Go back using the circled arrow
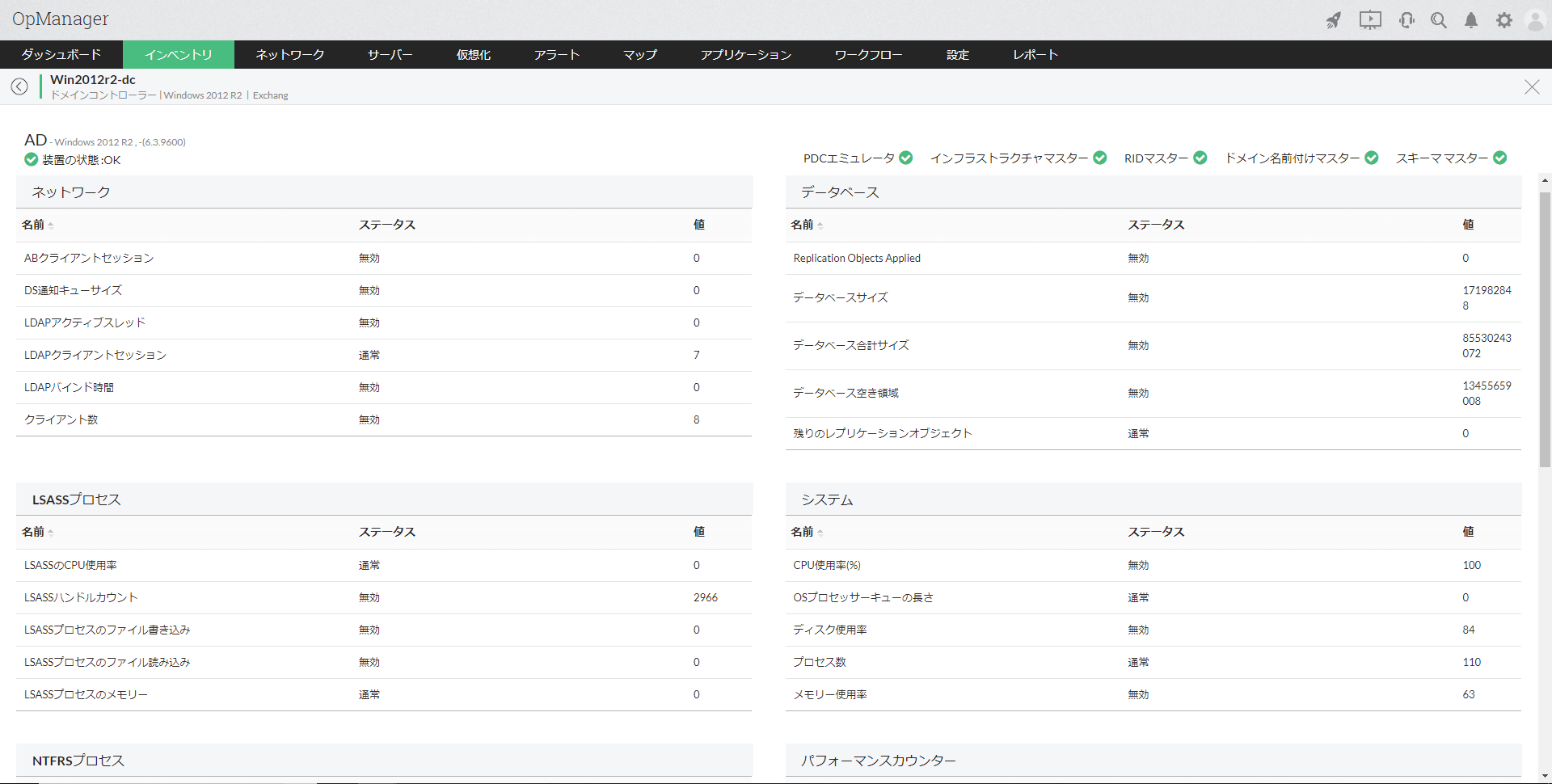Image resolution: width=1552 pixels, height=784 pixels. [x=19, y=86]
